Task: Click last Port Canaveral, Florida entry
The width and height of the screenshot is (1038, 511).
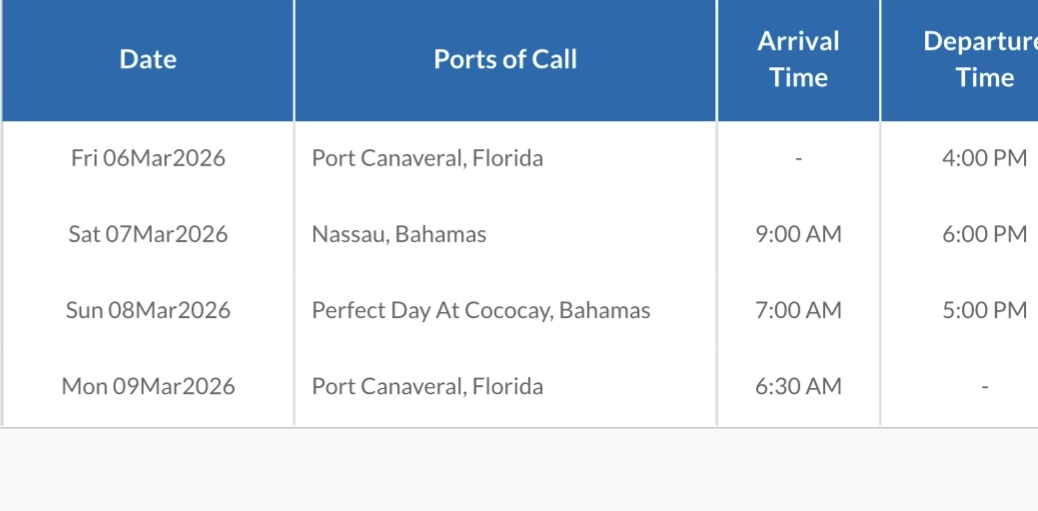Action: (x=428, y=387)
